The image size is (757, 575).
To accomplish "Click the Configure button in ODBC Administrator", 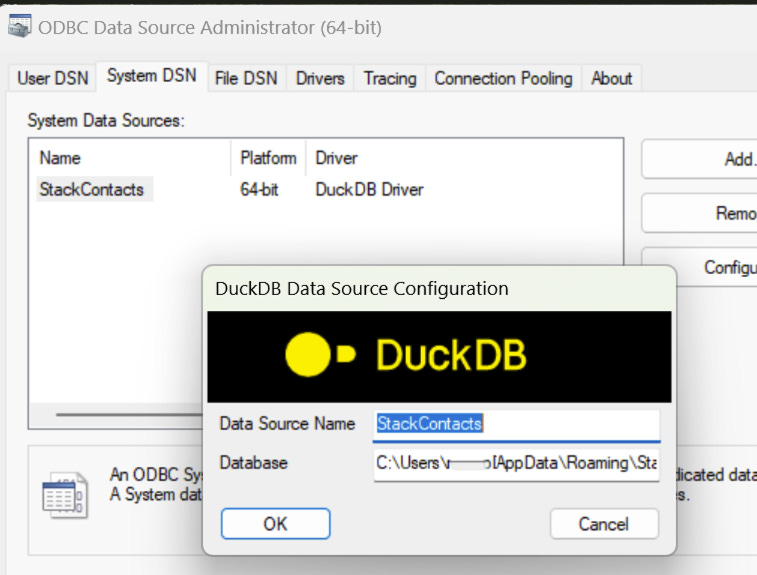I will [700, 267].
